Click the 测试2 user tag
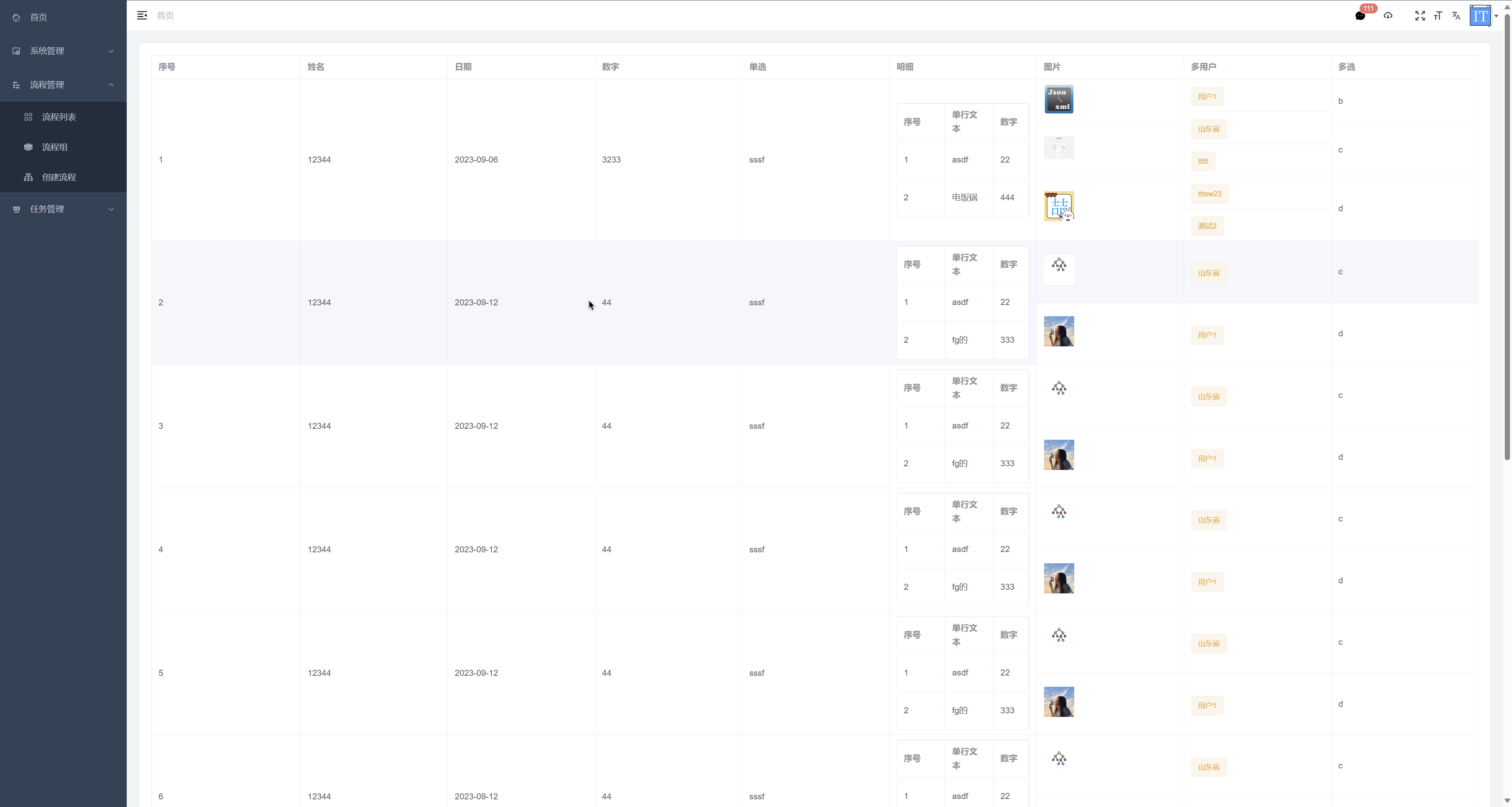Screen dimensions: 1512x807 (1207, 226)
